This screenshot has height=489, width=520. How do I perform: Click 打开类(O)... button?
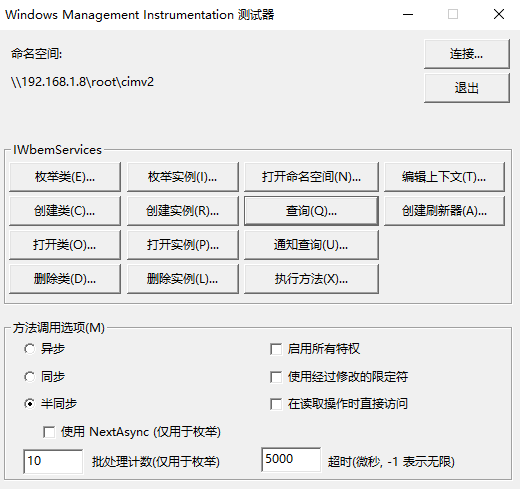(65, 245)
